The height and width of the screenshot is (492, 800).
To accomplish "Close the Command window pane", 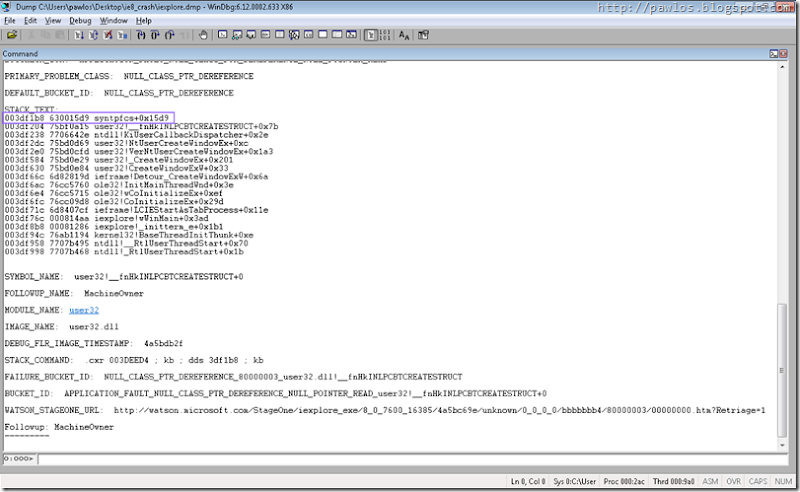I will coord(783,54).
